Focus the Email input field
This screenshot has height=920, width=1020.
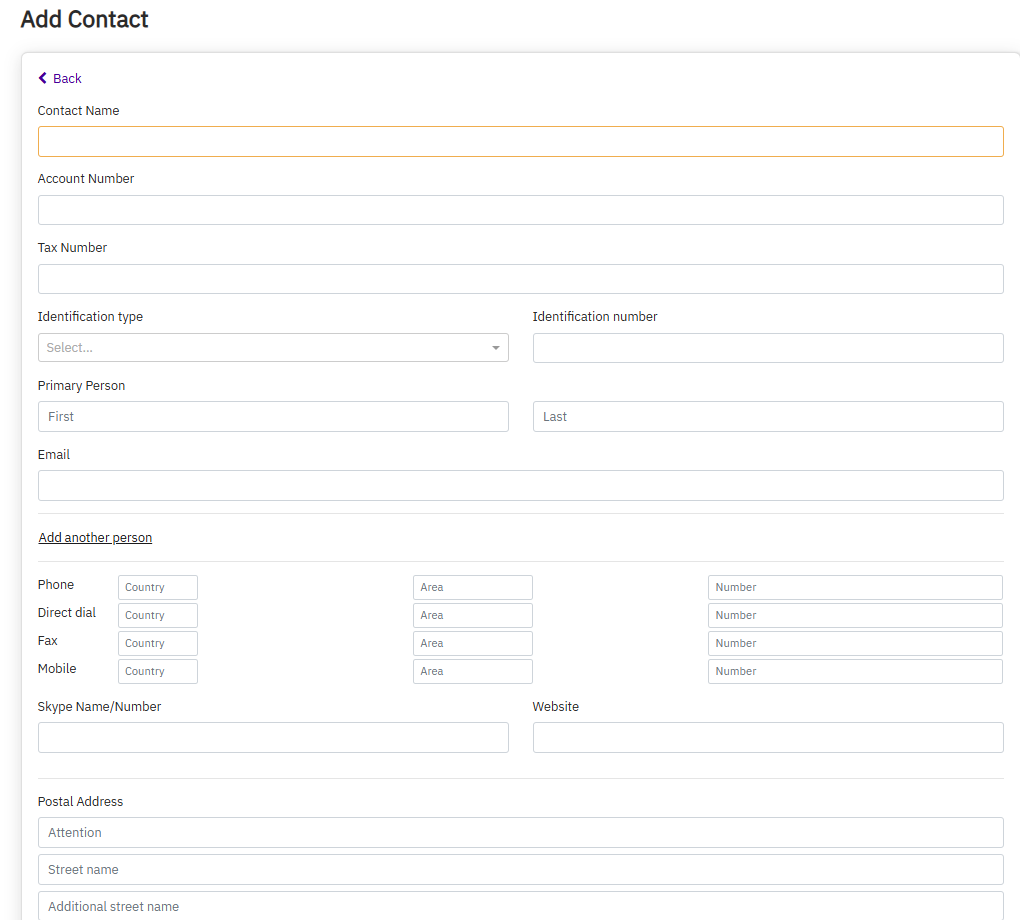[520, 486]
